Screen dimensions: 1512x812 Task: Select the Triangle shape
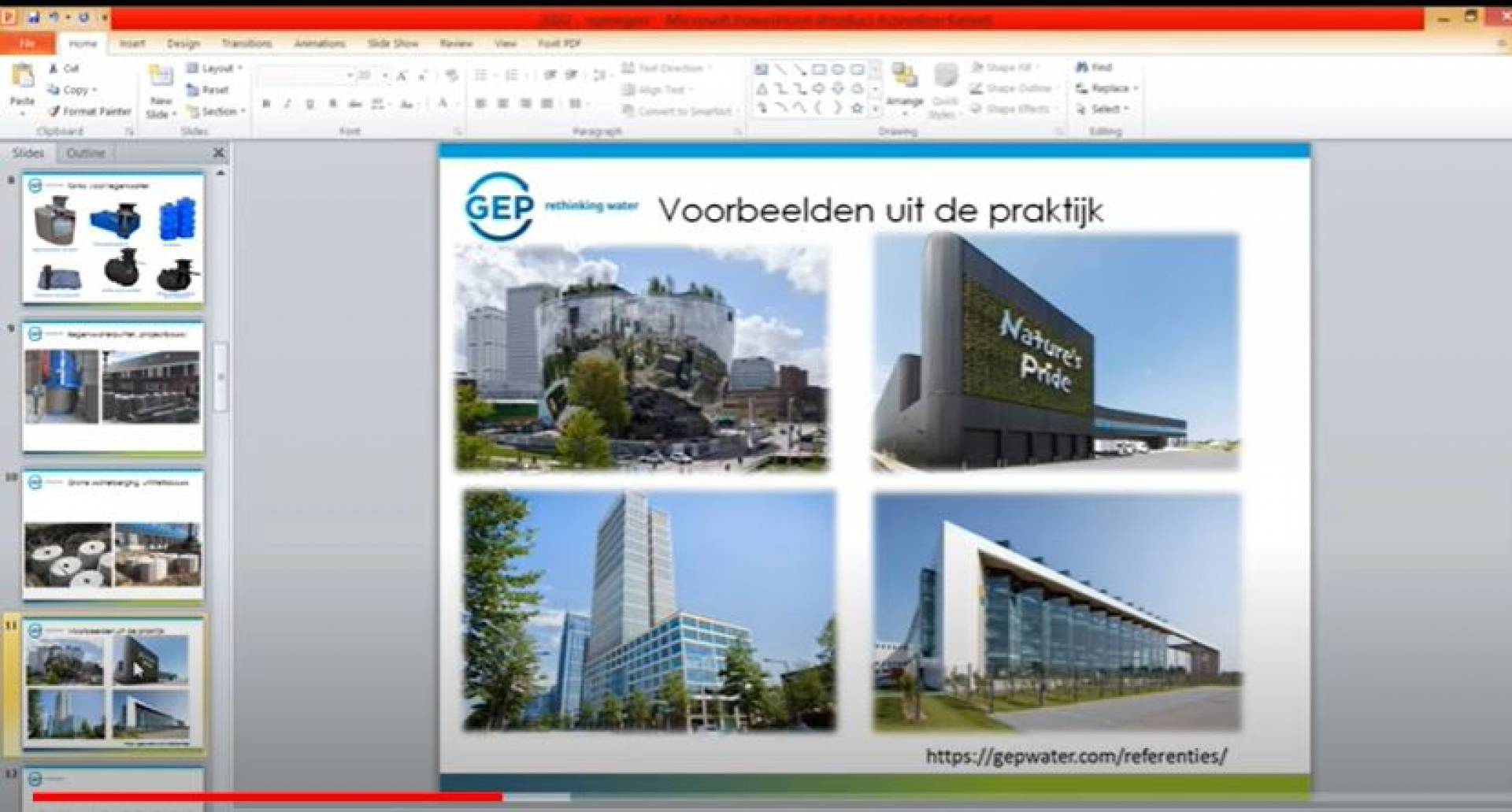click(762, 88)
